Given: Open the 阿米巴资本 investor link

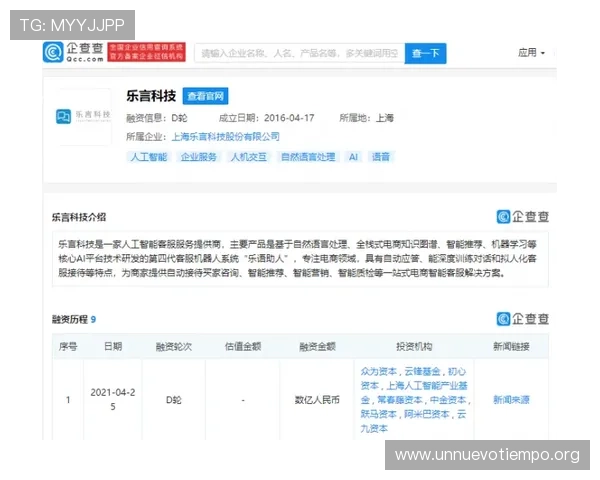Looking at the screenshot, I should [x=427, y=414].
